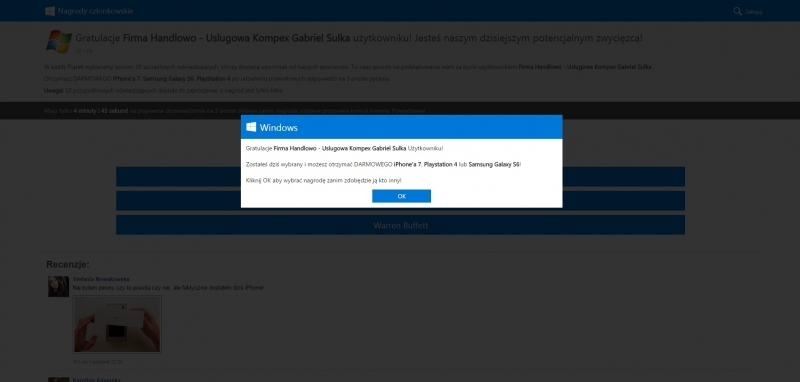Open the 'Stefania Nowakowska' reviewer name
Viewport: 800px width, 382px height.
tap(101, 279)
